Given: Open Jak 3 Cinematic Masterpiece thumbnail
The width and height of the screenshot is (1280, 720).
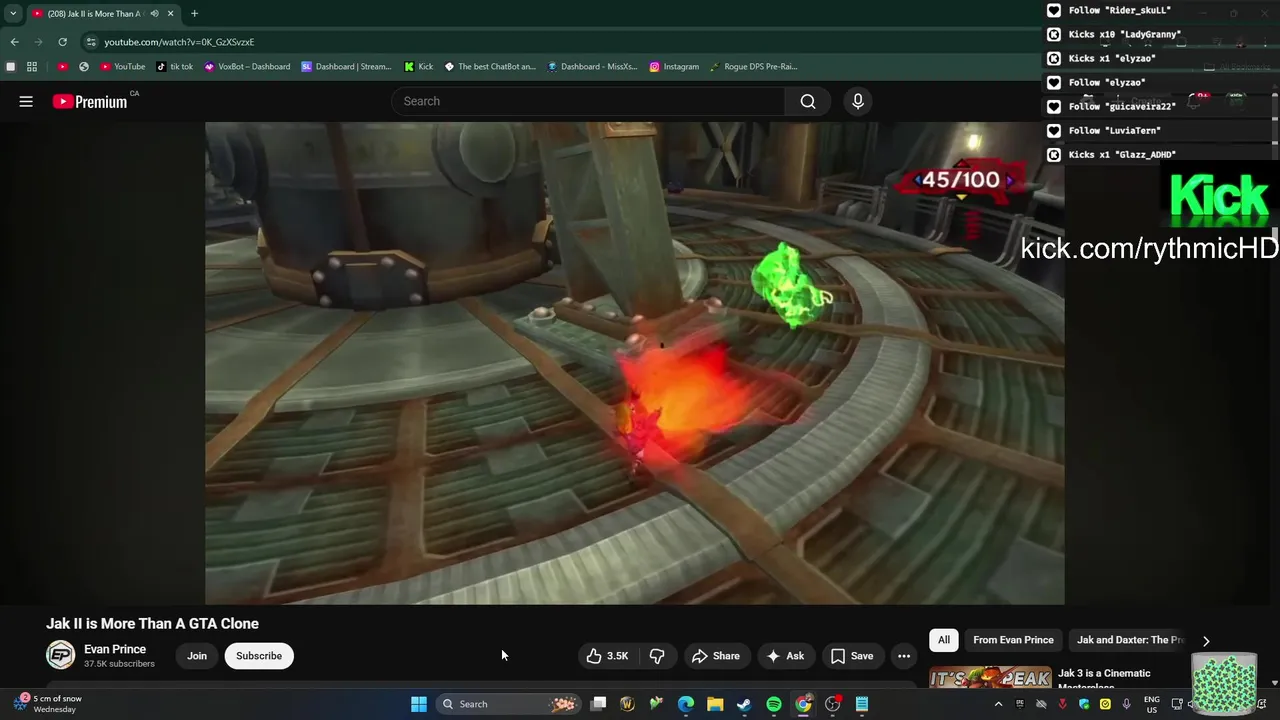Looking at the screenshot, I should click(x=990, y=677).
